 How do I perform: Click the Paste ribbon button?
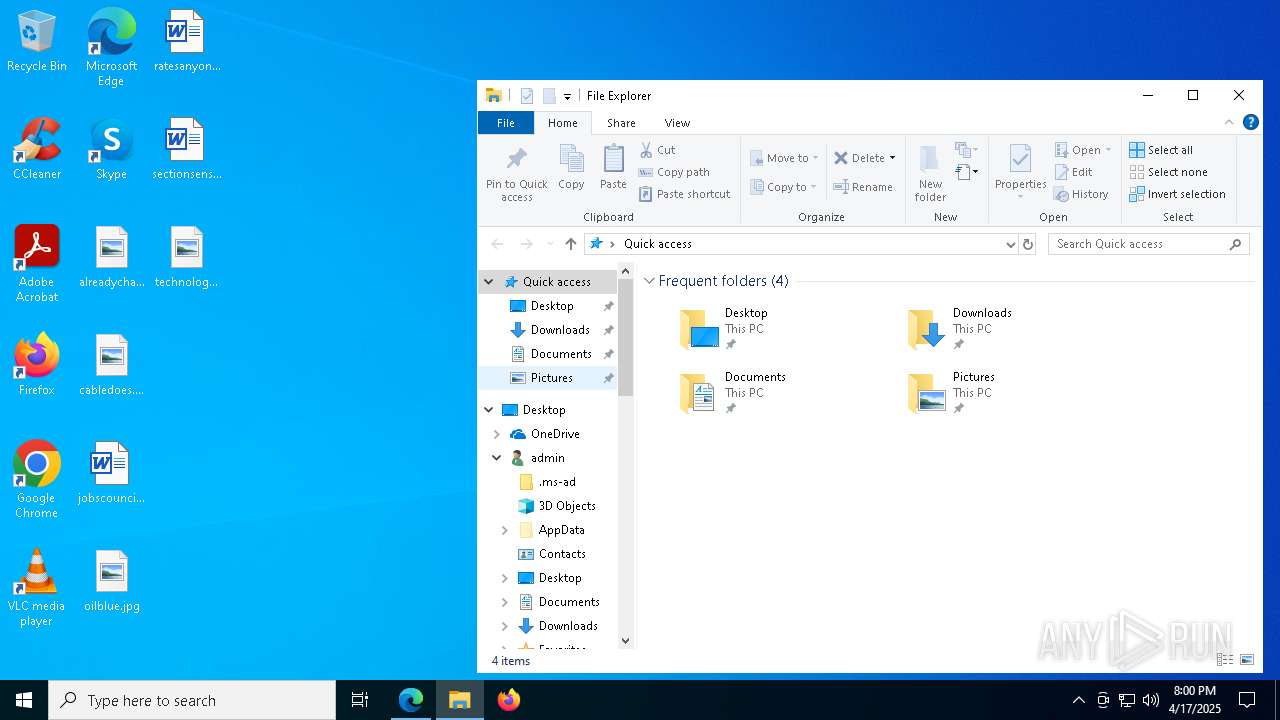(613, 167)
